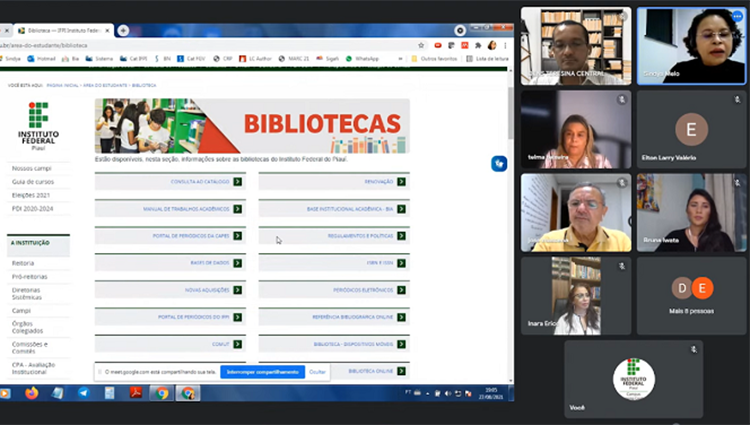Open the blue accessibility sign-language widget
Viewport: 750px width, 425px height.
[x=499, y=163]
